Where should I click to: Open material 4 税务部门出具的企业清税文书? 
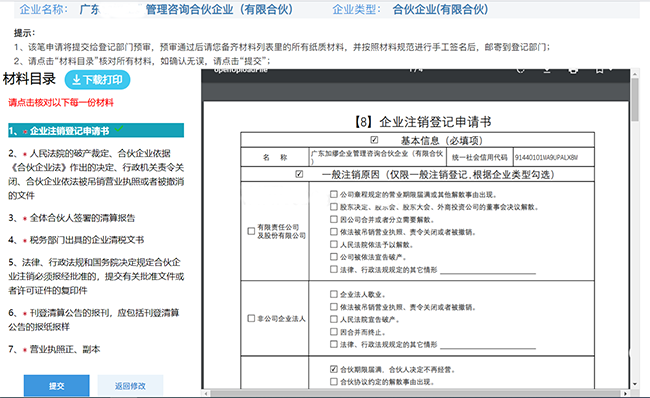[x=76, y=240]
